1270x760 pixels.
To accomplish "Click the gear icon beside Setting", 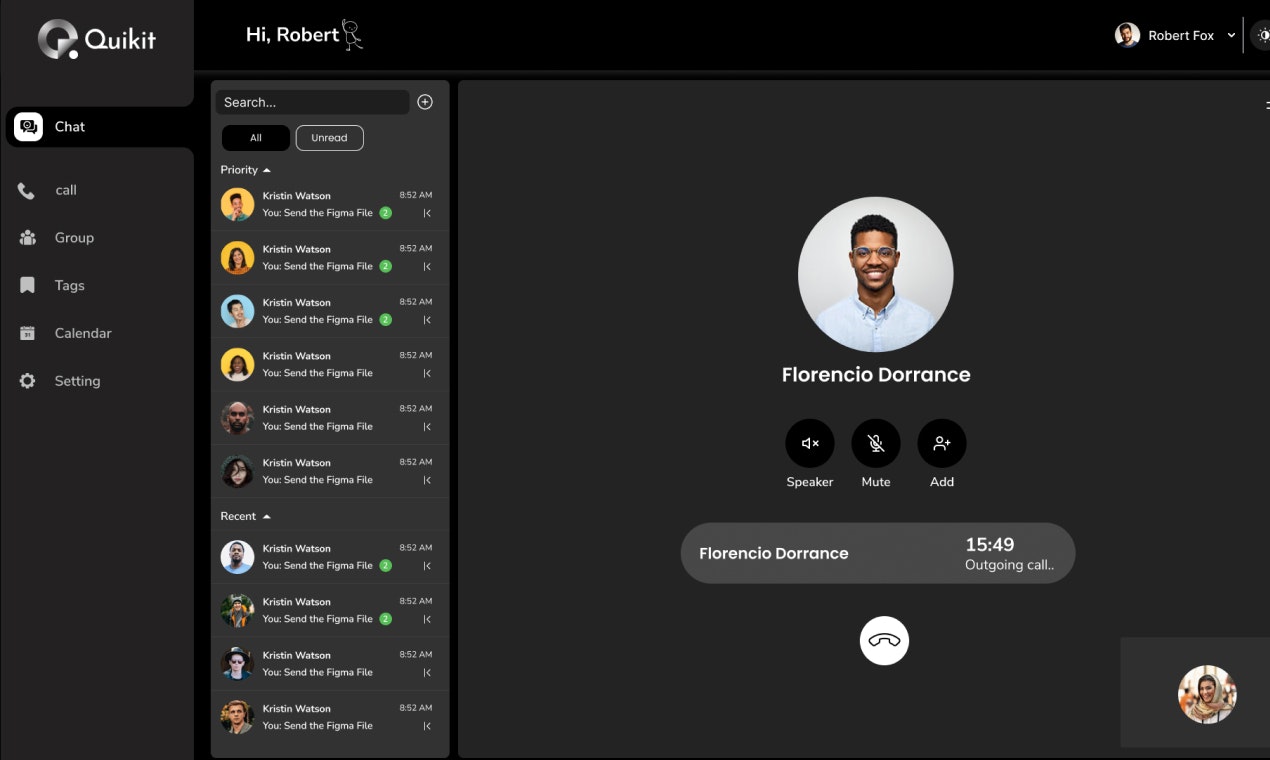I will coord(27,381).
